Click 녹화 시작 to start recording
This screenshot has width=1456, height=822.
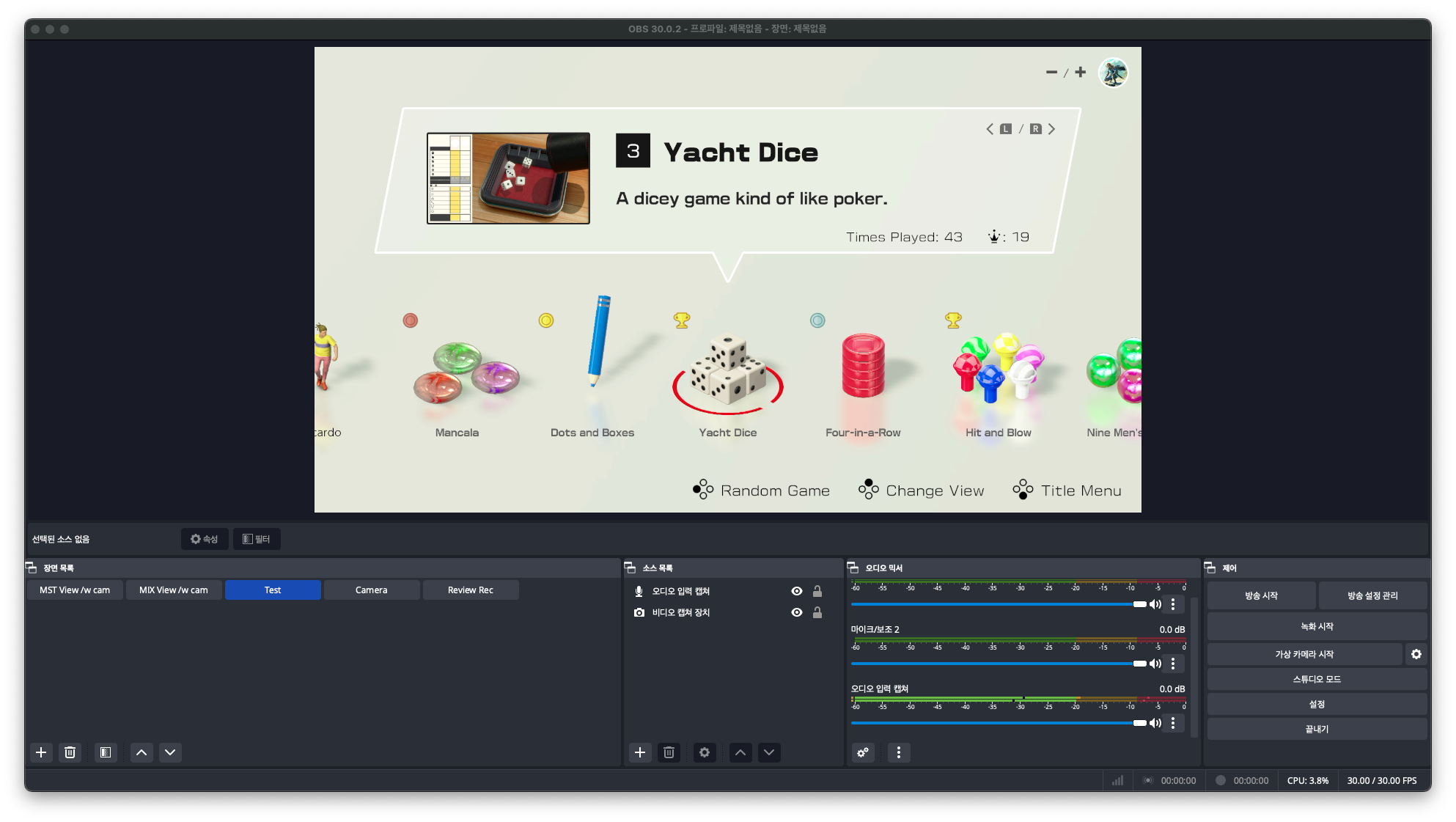[x=1317, y=626]
